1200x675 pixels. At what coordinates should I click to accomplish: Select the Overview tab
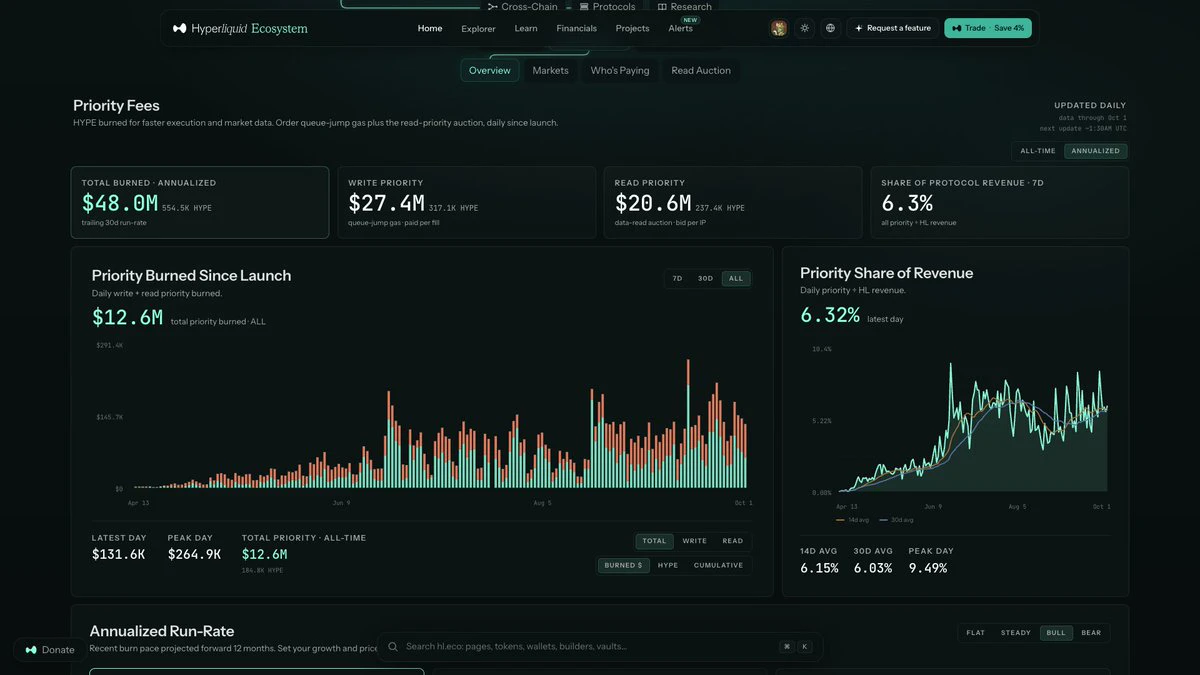click(490, 70)
